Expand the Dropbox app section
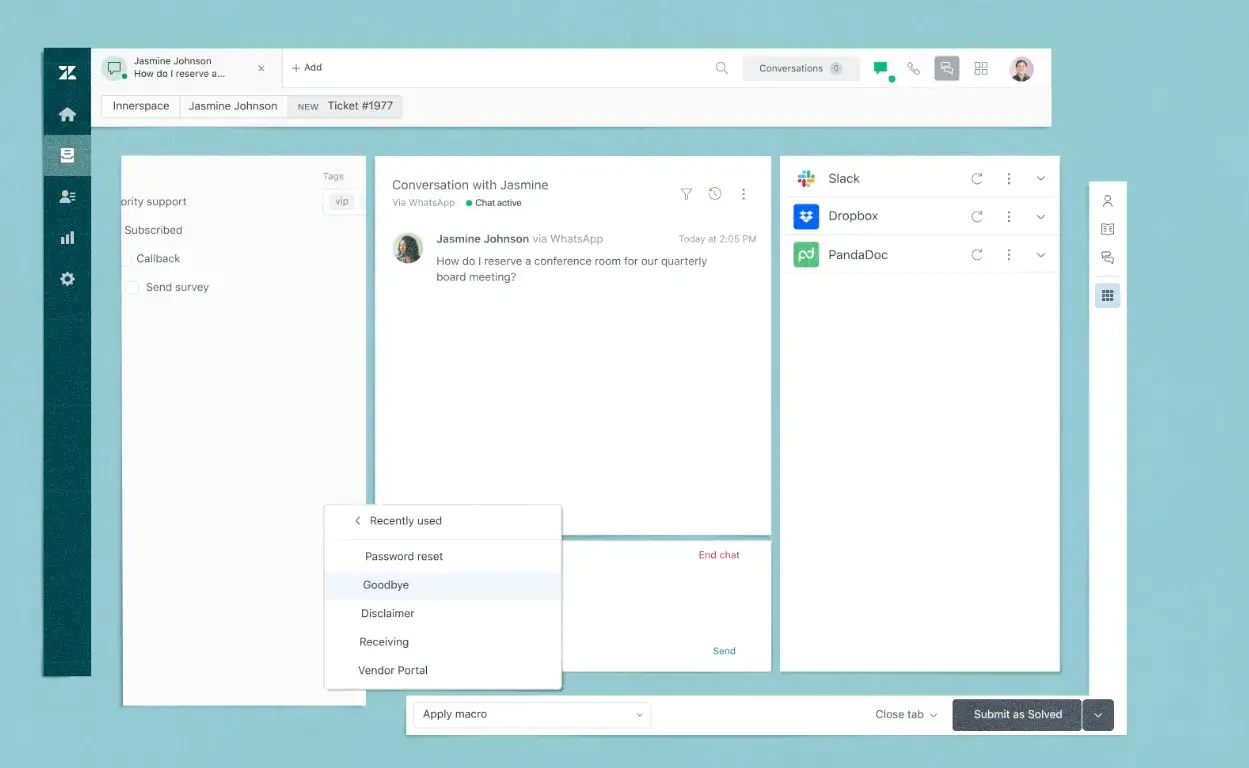1249x768 pixels. (1040, 217)
